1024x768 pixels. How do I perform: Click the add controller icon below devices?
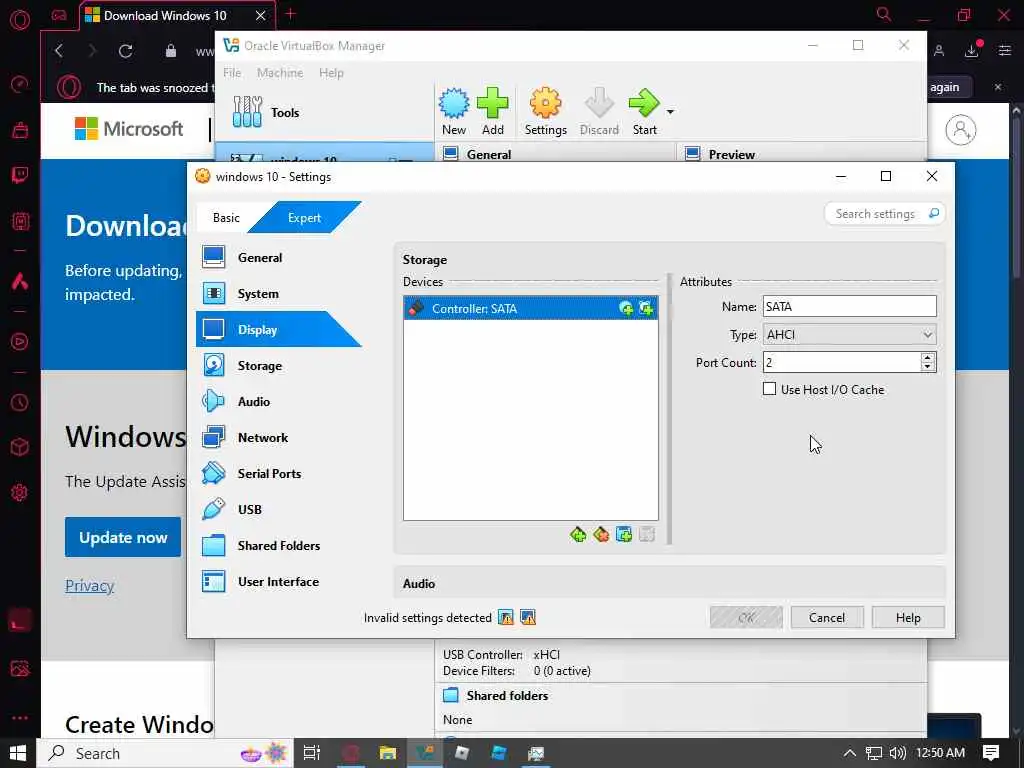pyautogui.click(x=578, y=536)
